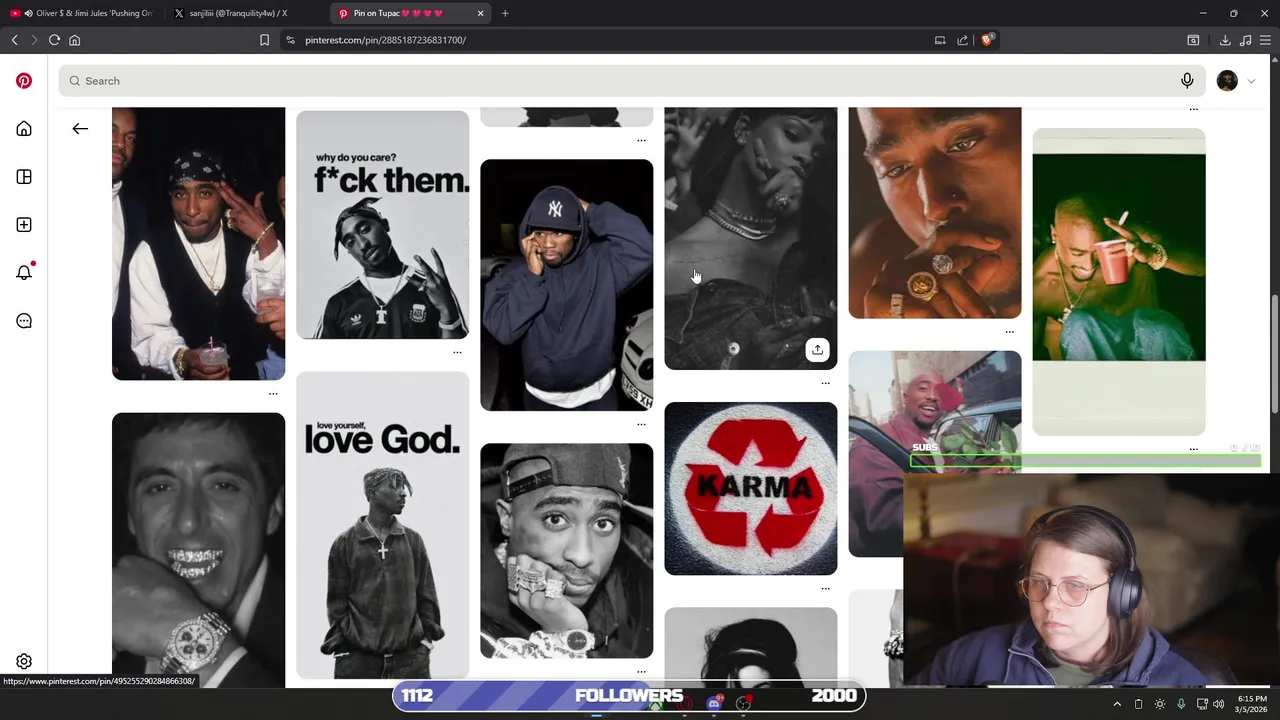Image resolution: width=1280 pixels, height=720 pixels.
Task: Open the downloads panel
Action: pos(1225,40)
